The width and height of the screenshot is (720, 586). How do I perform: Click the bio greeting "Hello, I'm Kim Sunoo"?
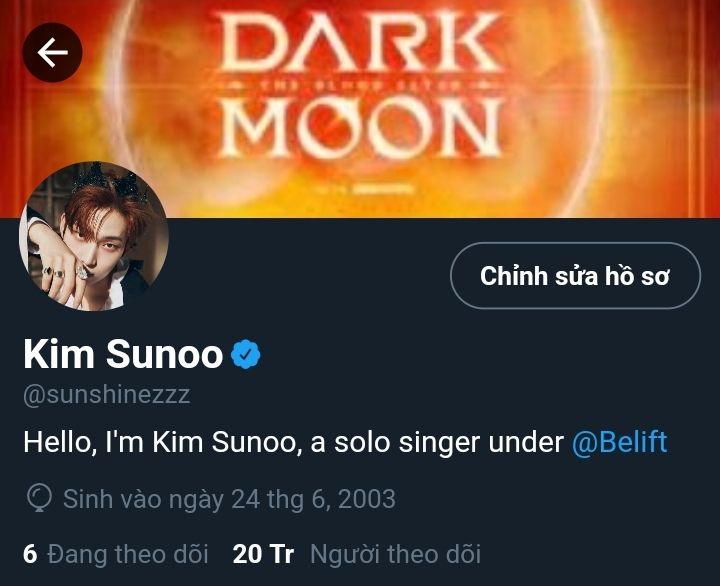point(162,442)
